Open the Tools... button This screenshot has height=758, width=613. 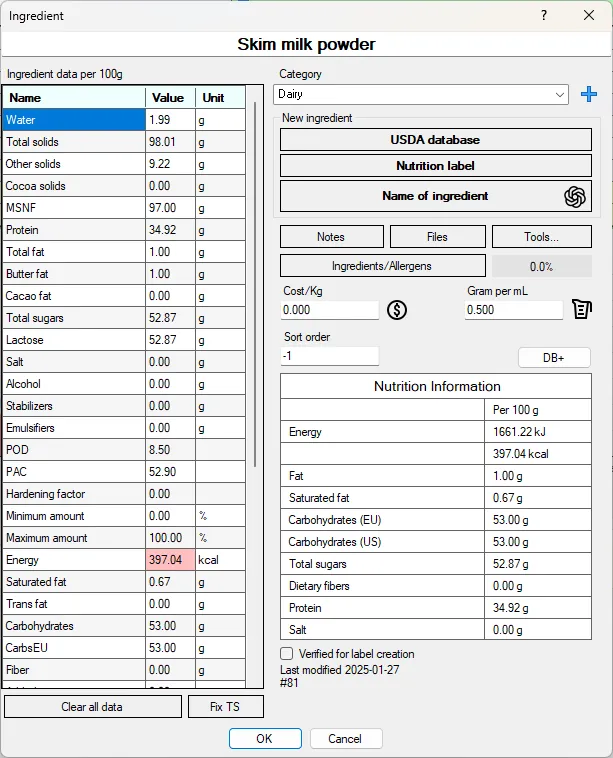click(x=541, y=237)
